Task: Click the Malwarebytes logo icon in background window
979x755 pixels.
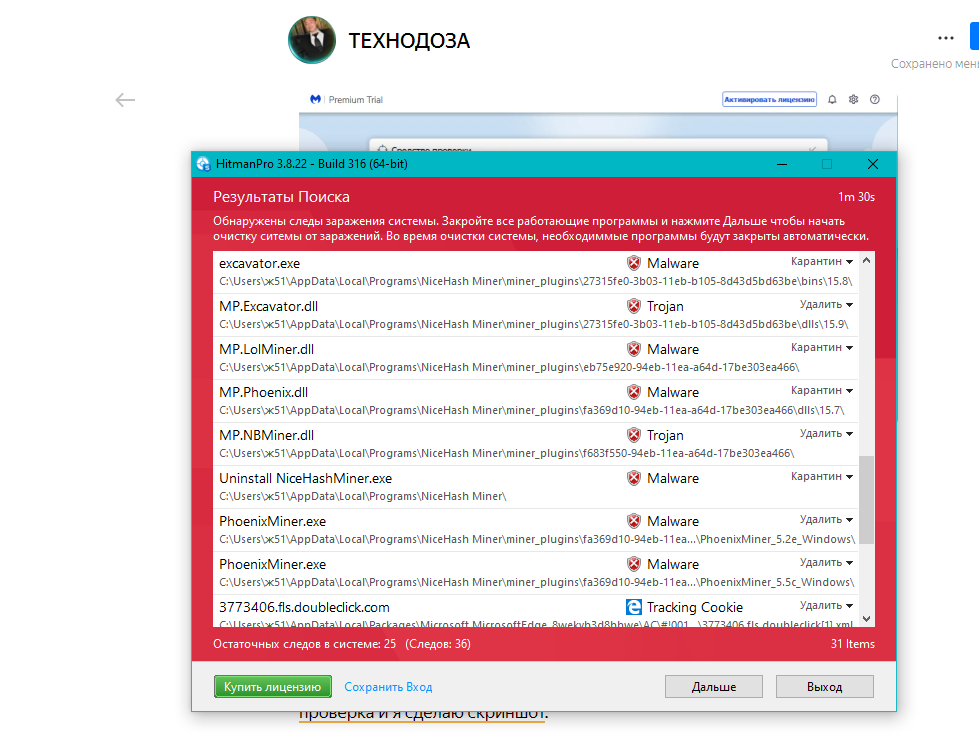Action: click(315, 99)
